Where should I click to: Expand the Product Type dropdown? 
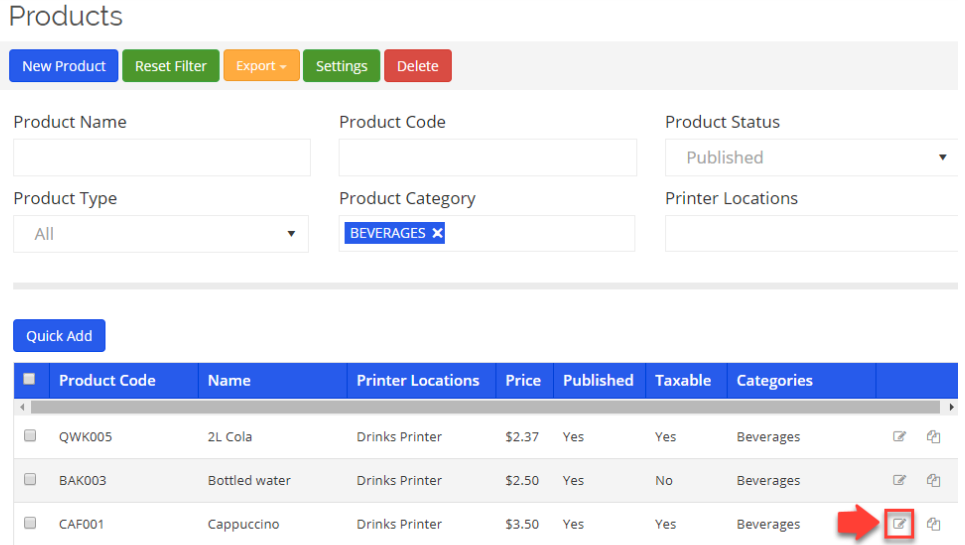161,234
